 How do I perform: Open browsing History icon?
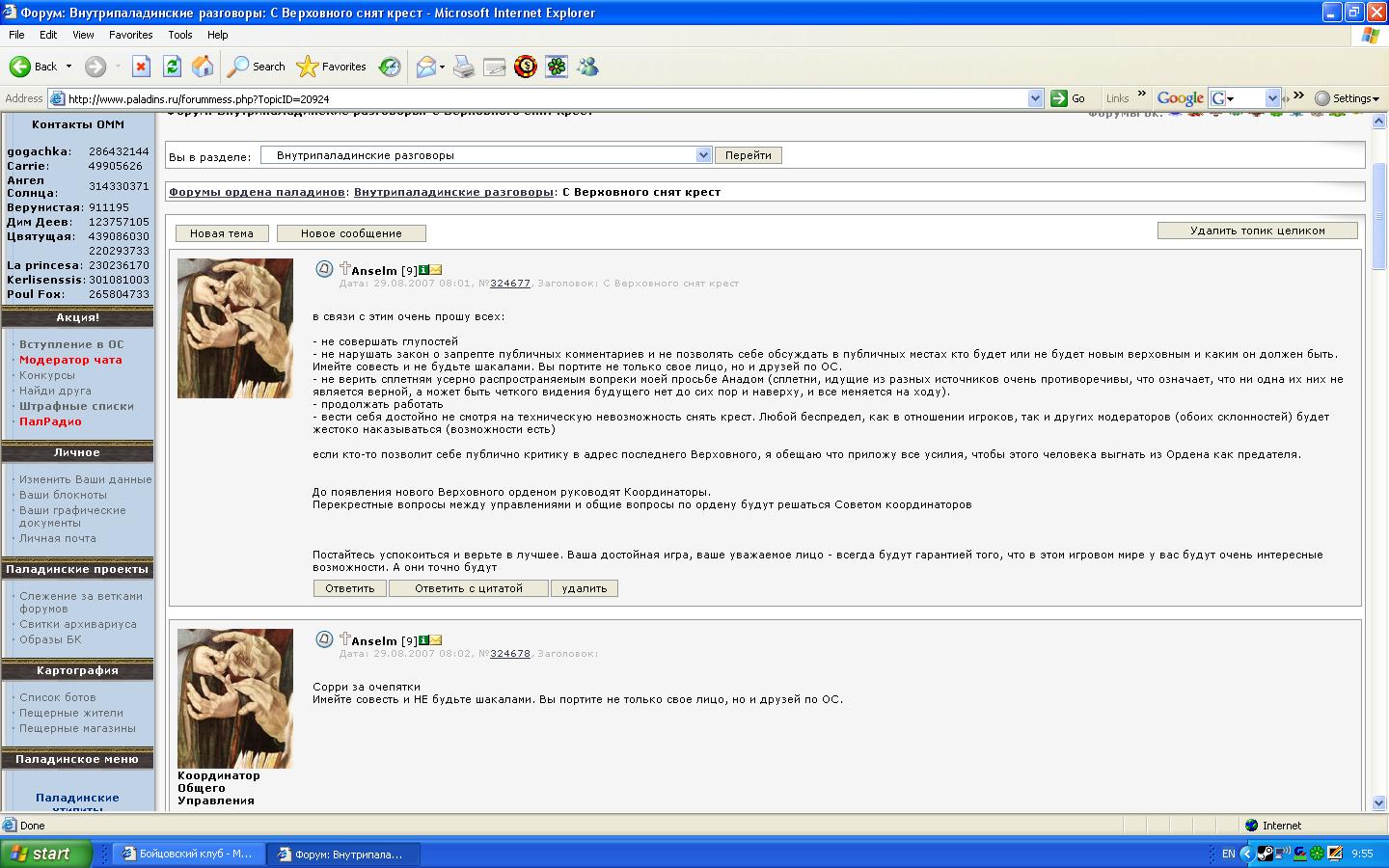click(390, 67)
